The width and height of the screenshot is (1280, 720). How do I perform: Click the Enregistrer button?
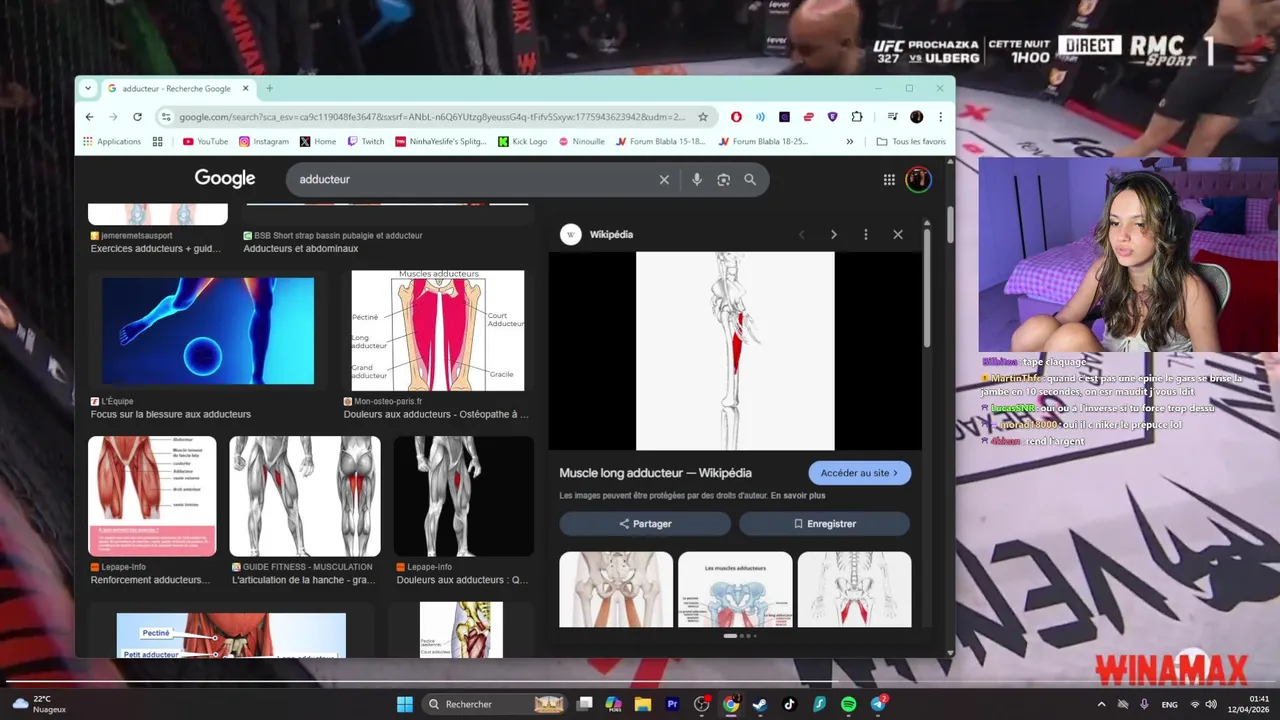pyautogui.click(x=825, y=524)
